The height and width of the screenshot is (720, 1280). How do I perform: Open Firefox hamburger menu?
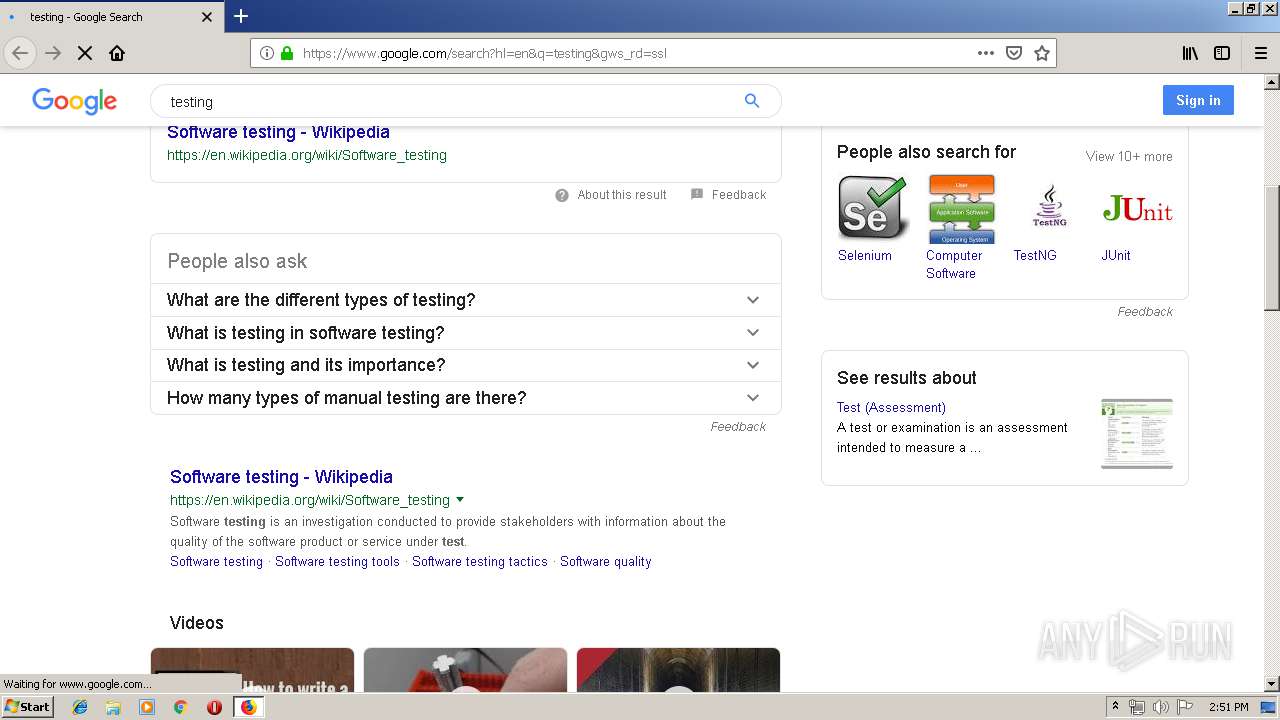tap(1260, 53)
